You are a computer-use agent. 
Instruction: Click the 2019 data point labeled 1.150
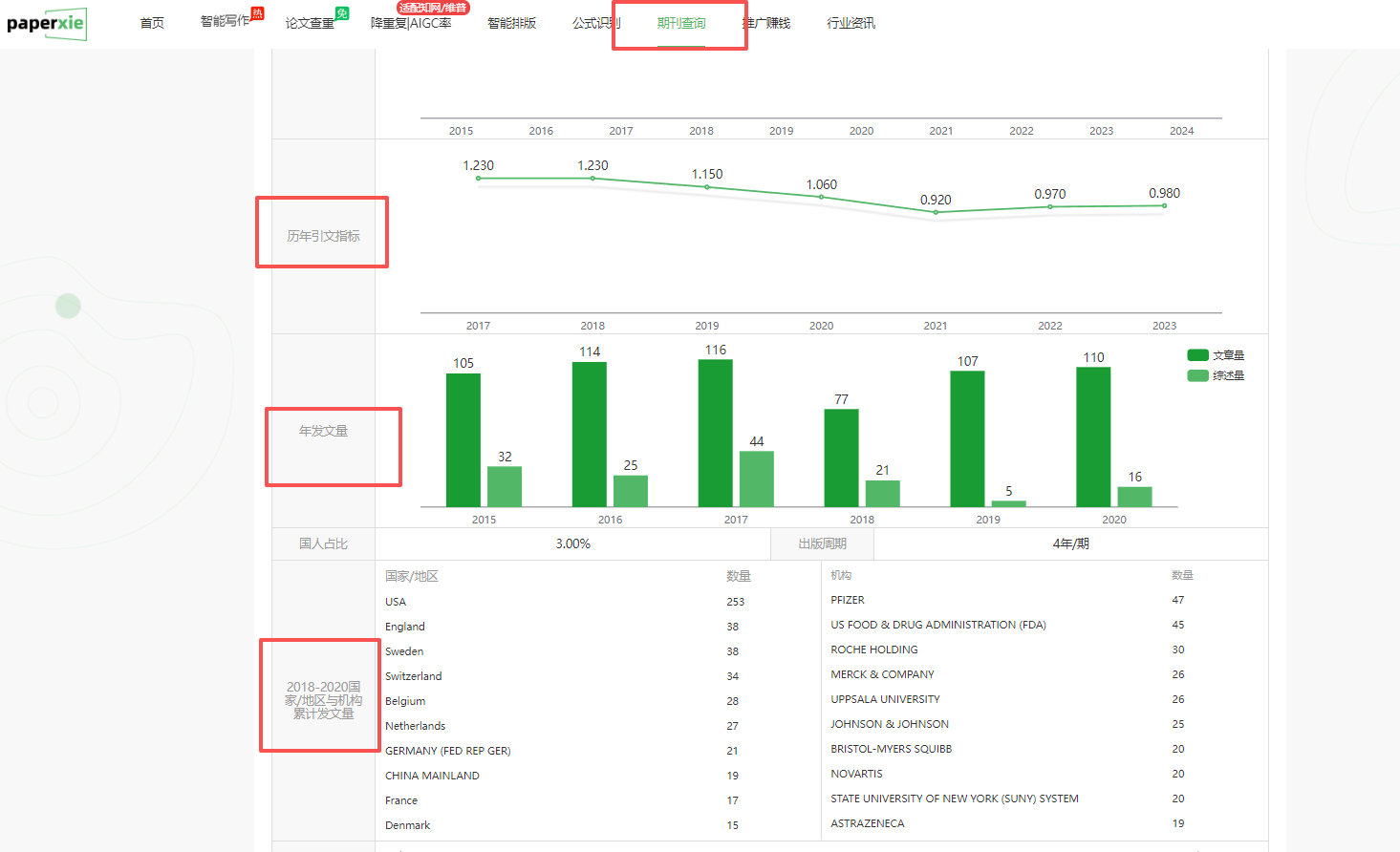click(x=707, y=187)
